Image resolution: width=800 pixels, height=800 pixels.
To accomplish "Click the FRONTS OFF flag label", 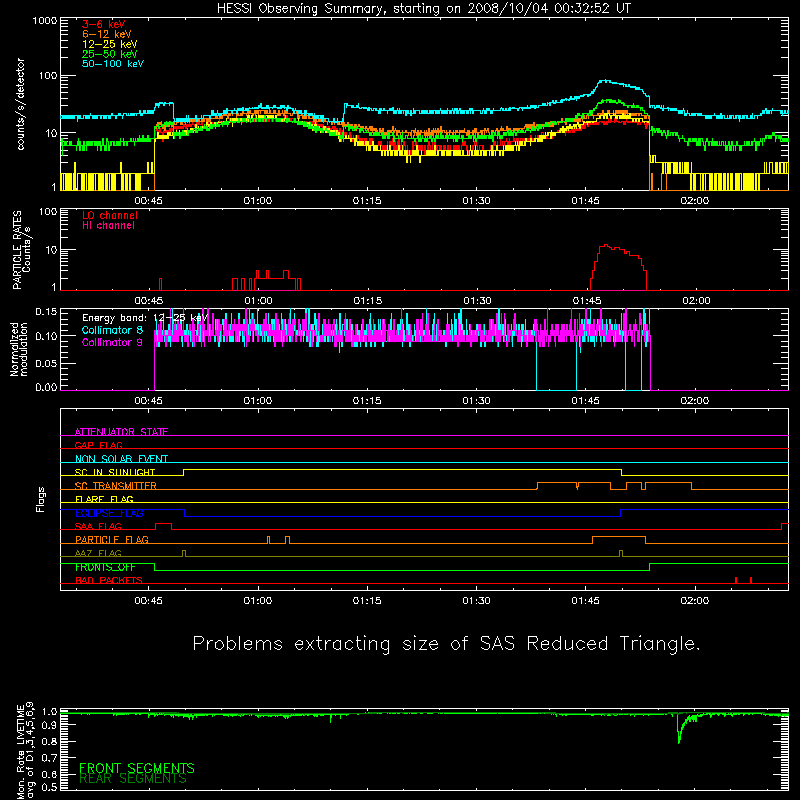I will point(105,567).
